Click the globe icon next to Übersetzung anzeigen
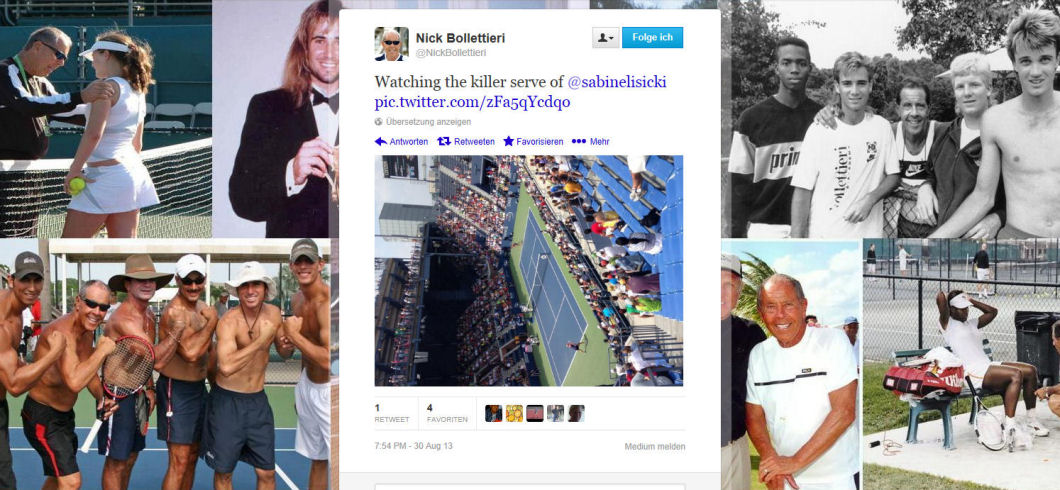Viewport: 1060px width, 490px height. [x=379, y=122]
